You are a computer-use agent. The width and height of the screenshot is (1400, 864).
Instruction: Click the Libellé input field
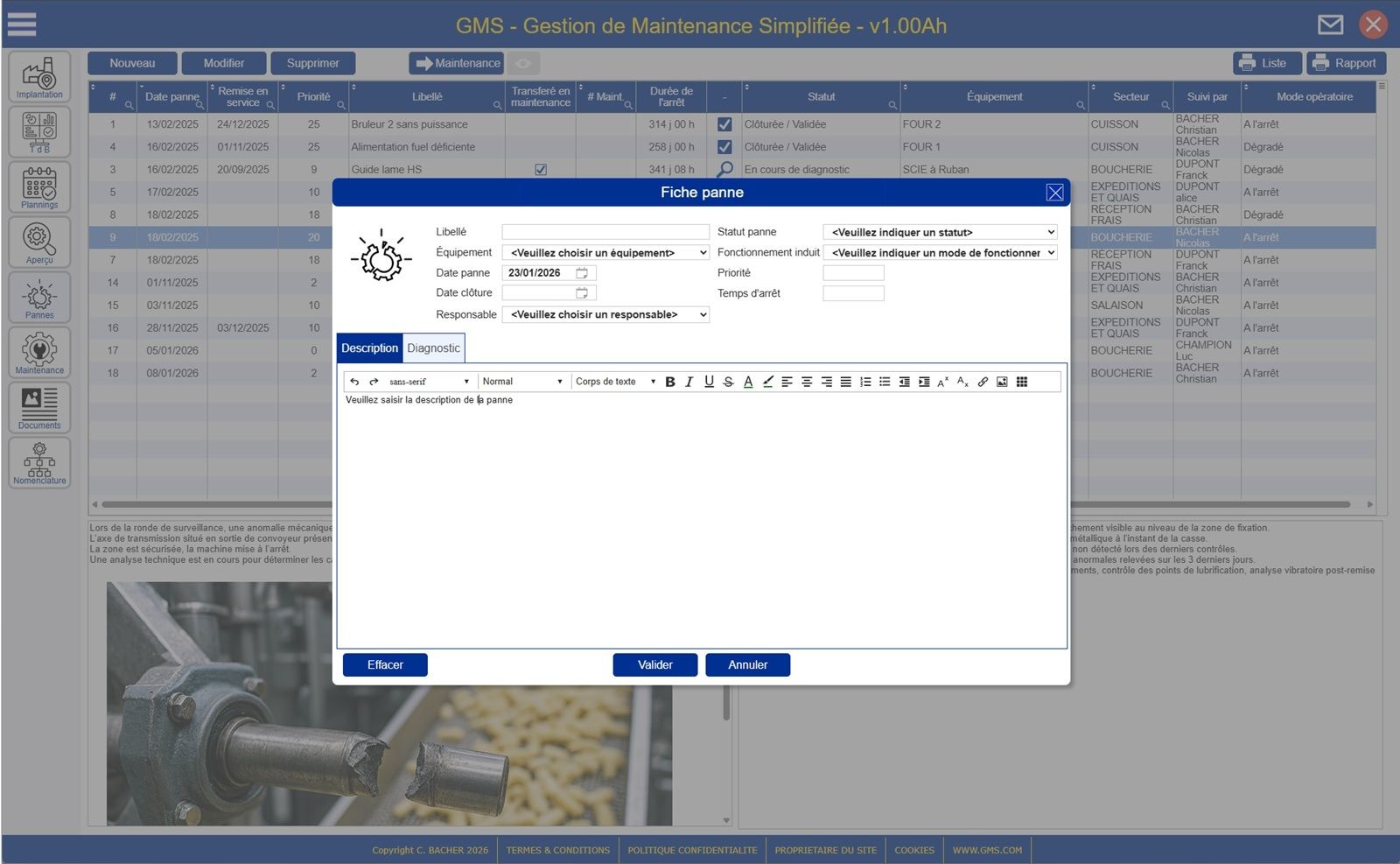[605, 232]
